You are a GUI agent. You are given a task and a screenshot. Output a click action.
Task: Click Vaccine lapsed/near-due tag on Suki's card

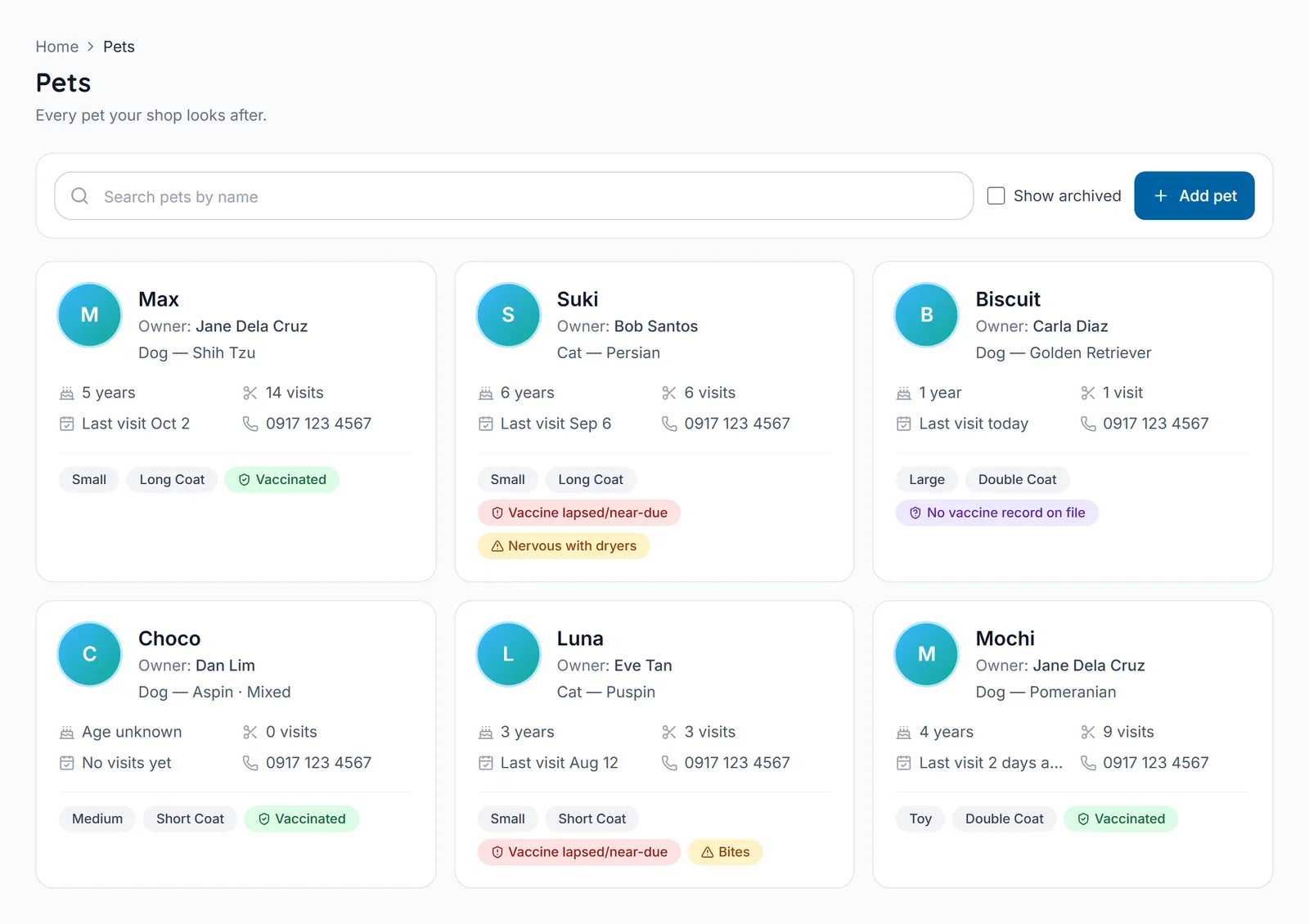[x=579, y=513]
